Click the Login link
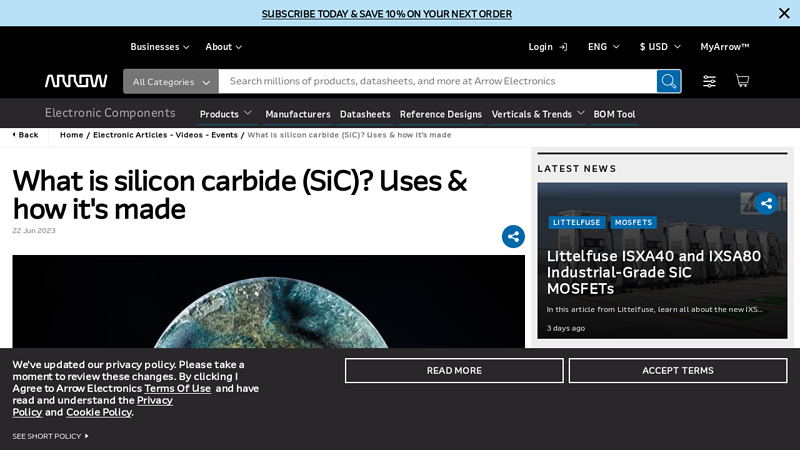 [x=547, y=46]
